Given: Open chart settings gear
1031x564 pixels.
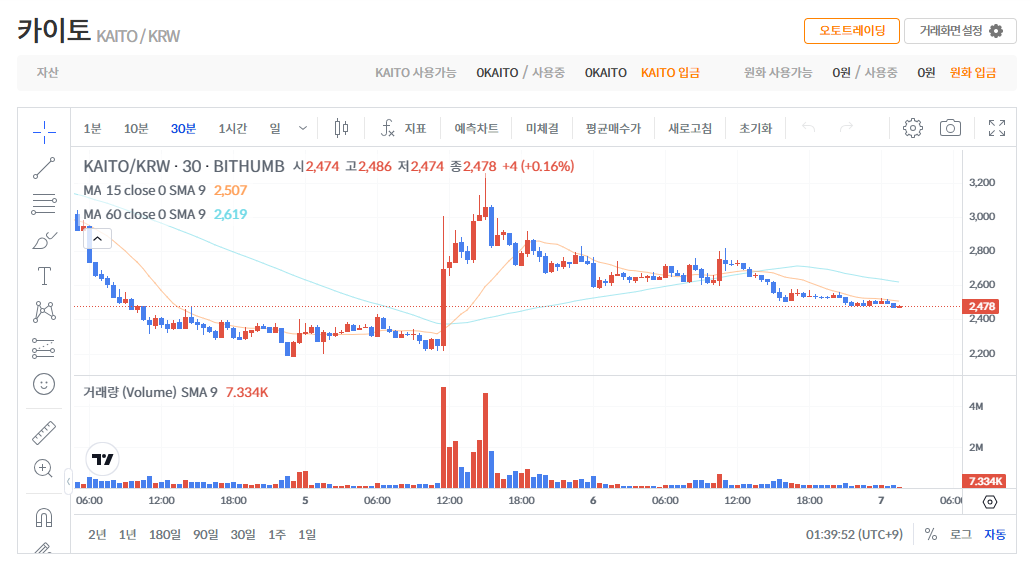Looking at the screenshot, I should tap(913, 128).
